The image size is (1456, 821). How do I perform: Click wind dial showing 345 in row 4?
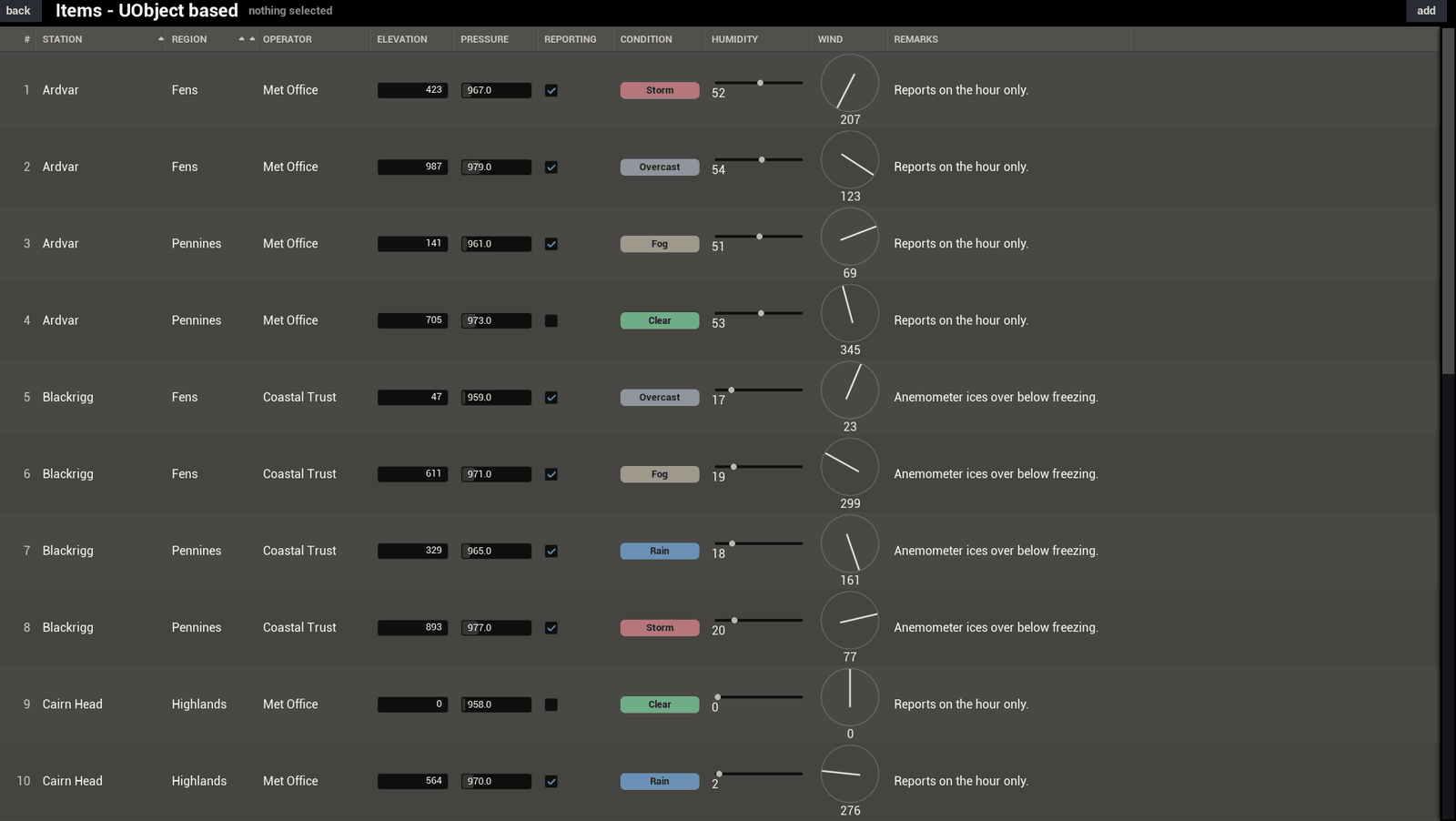point(850,313)
